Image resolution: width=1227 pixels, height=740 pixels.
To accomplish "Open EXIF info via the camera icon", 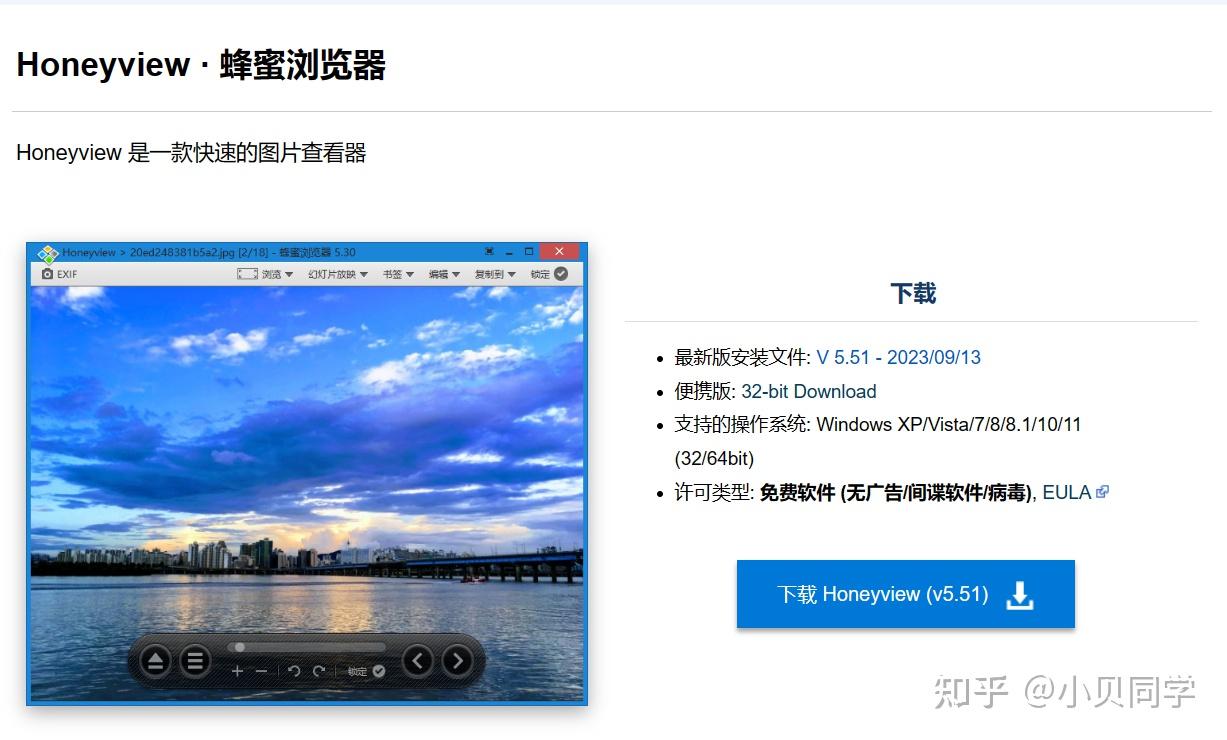I will pyautogui.click(x=47, y=274).
